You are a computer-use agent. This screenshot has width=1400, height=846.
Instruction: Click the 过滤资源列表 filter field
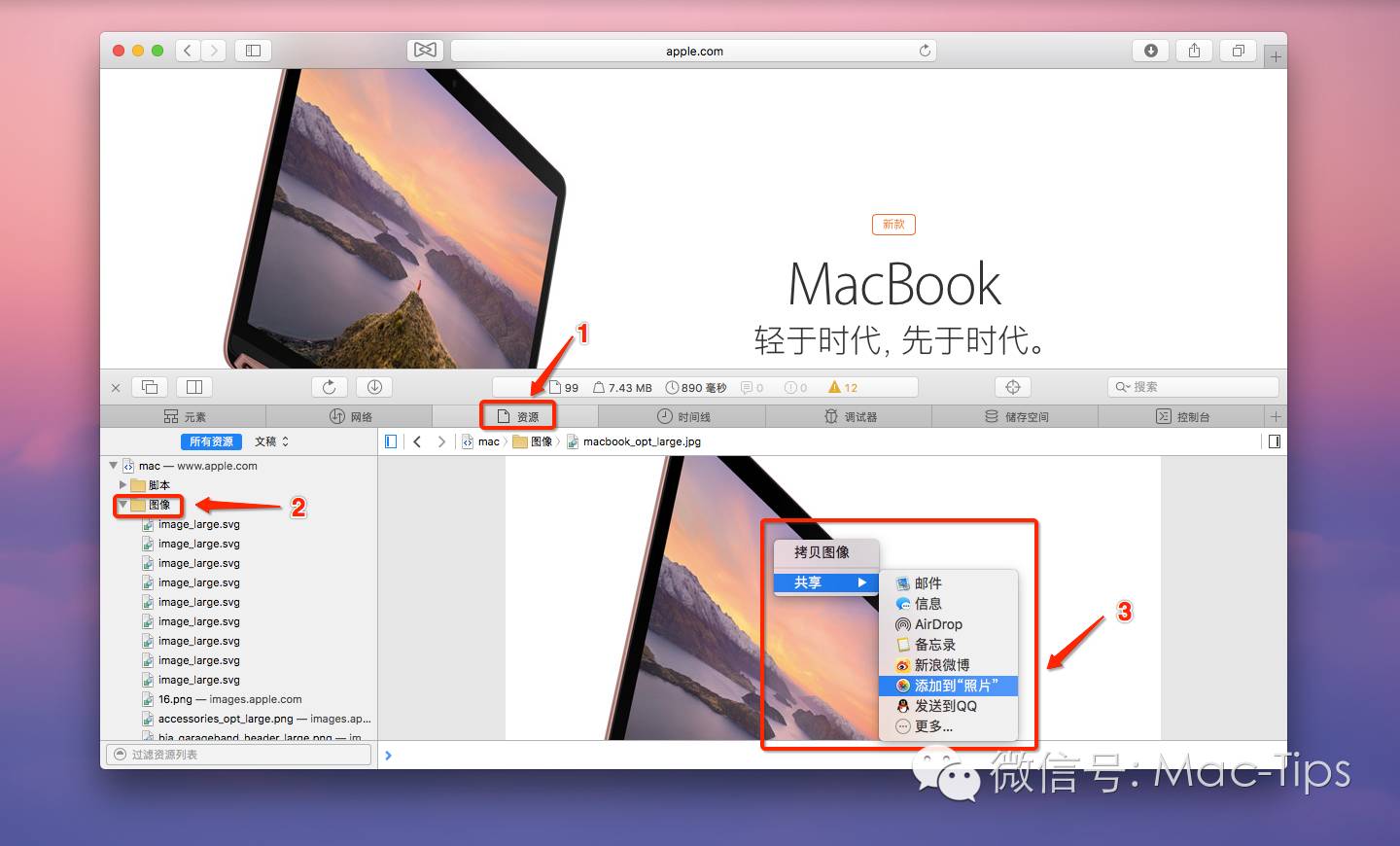coord(238,755)
